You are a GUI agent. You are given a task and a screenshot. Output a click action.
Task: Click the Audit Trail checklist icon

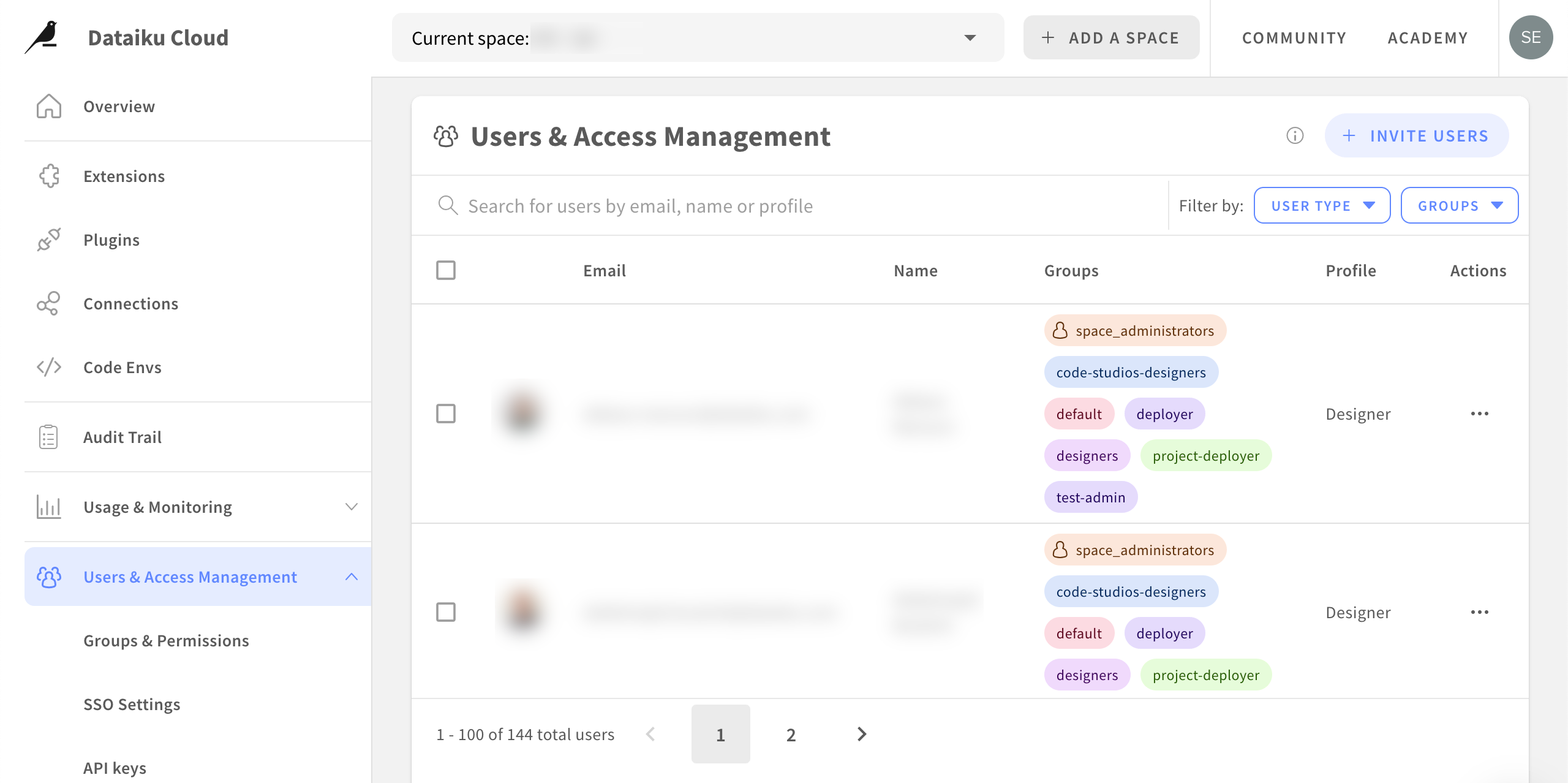pyautogui.click(x=49, y=437)
